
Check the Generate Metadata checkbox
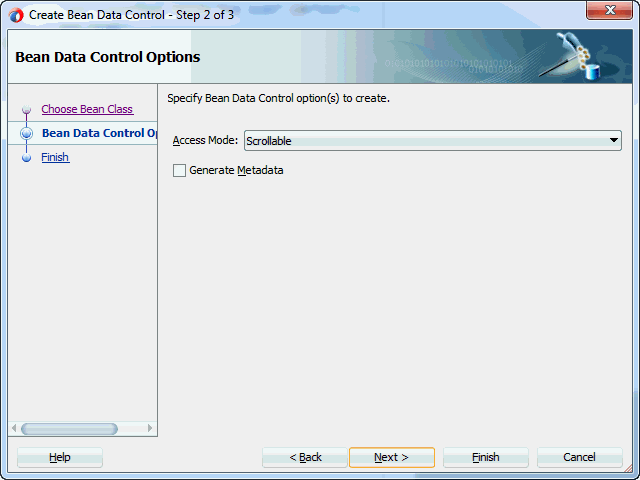179,170
